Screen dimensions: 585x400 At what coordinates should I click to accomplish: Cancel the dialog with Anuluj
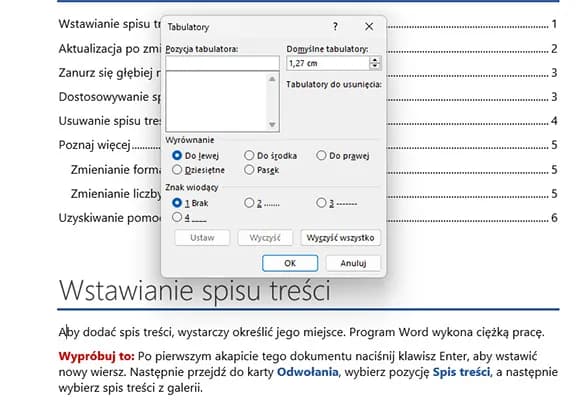(x=353, y=263)
